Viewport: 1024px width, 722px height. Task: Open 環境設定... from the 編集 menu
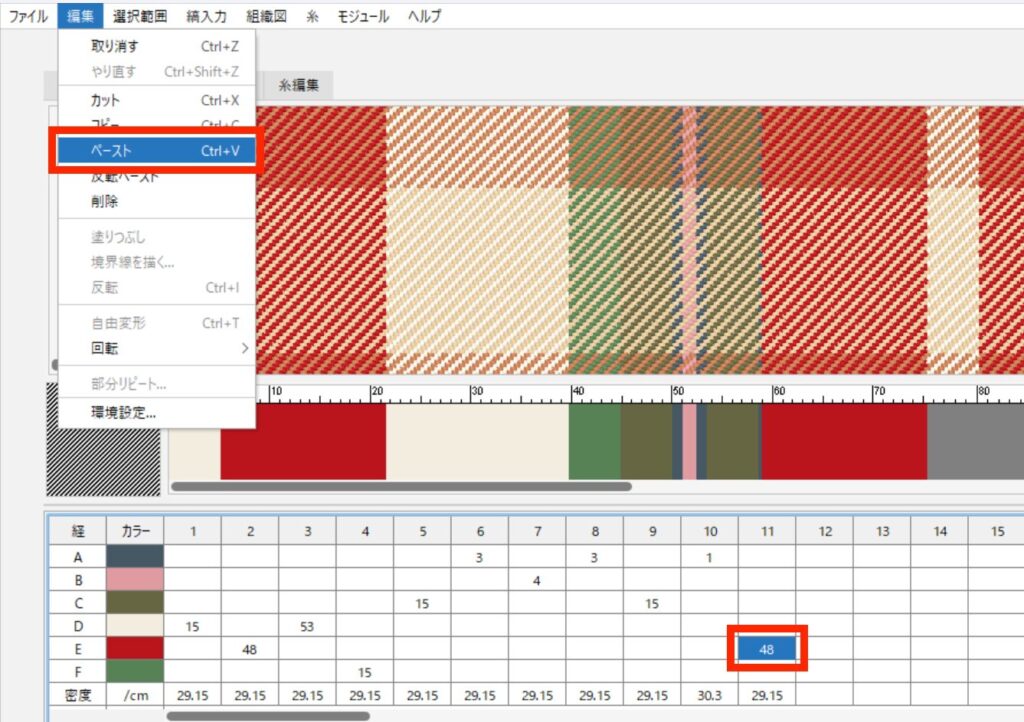click(157, 413)
